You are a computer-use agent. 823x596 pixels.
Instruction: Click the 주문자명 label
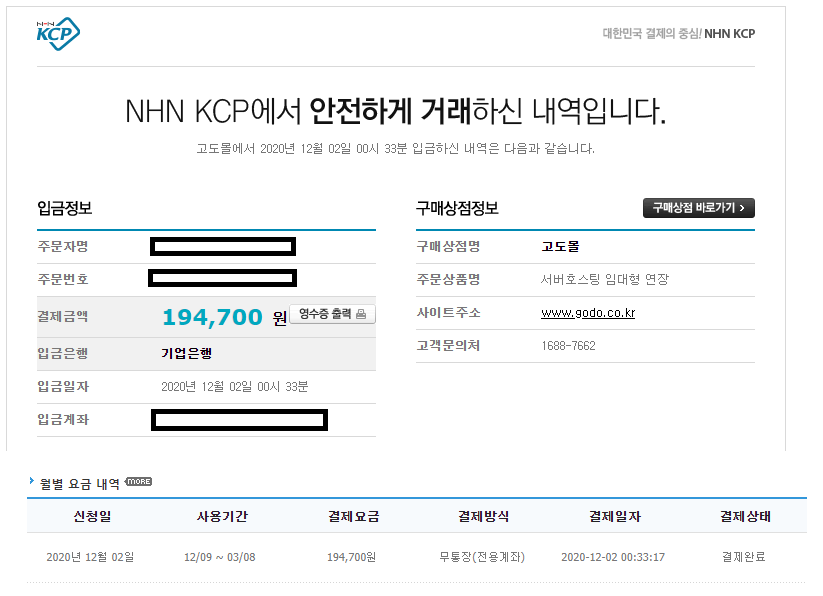62,246
